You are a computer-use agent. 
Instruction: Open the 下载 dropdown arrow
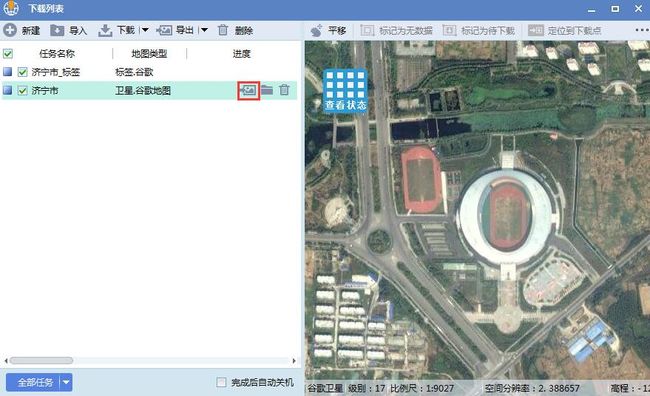pyautogui.click(x=145, y=30)
